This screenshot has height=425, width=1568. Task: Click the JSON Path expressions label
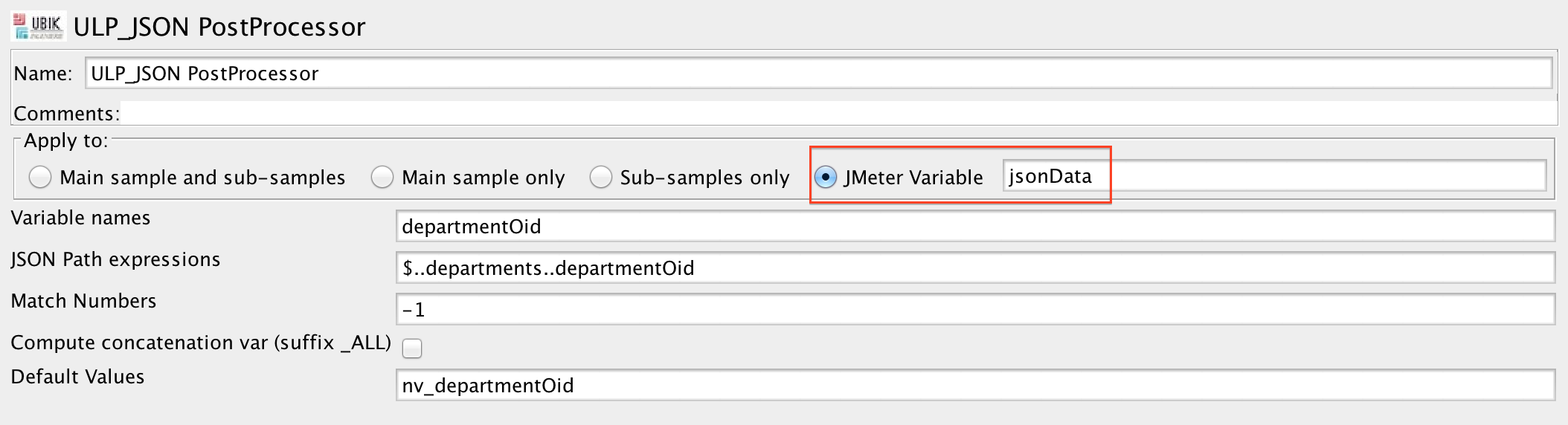pyautogui.click(x=115, y=259)
